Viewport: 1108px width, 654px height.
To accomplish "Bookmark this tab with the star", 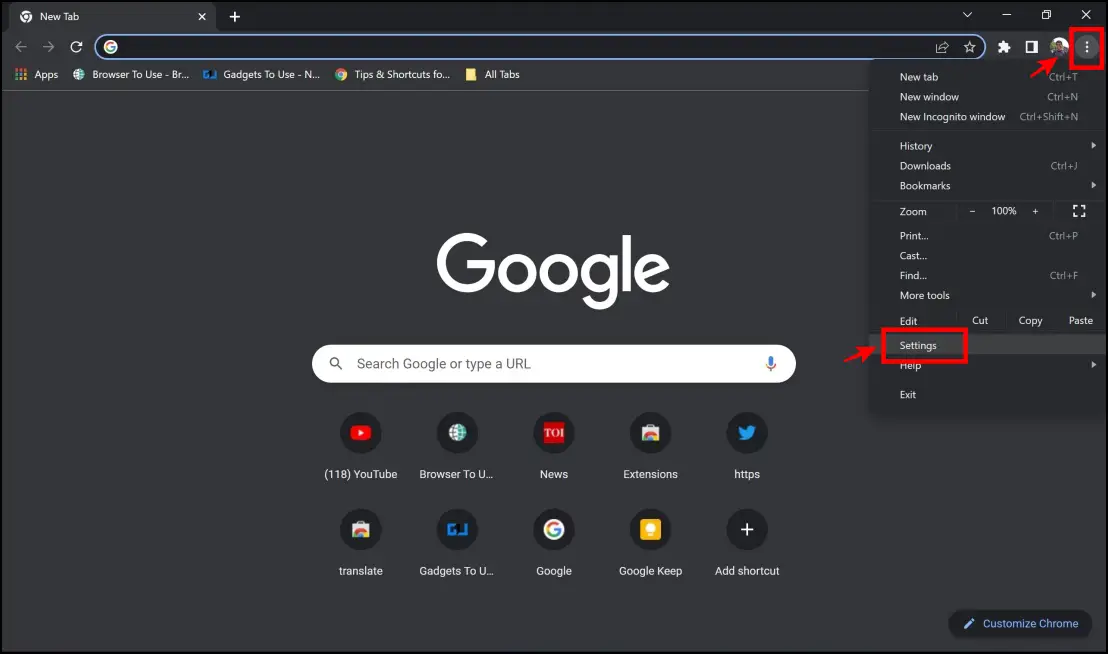I will 970,47.
